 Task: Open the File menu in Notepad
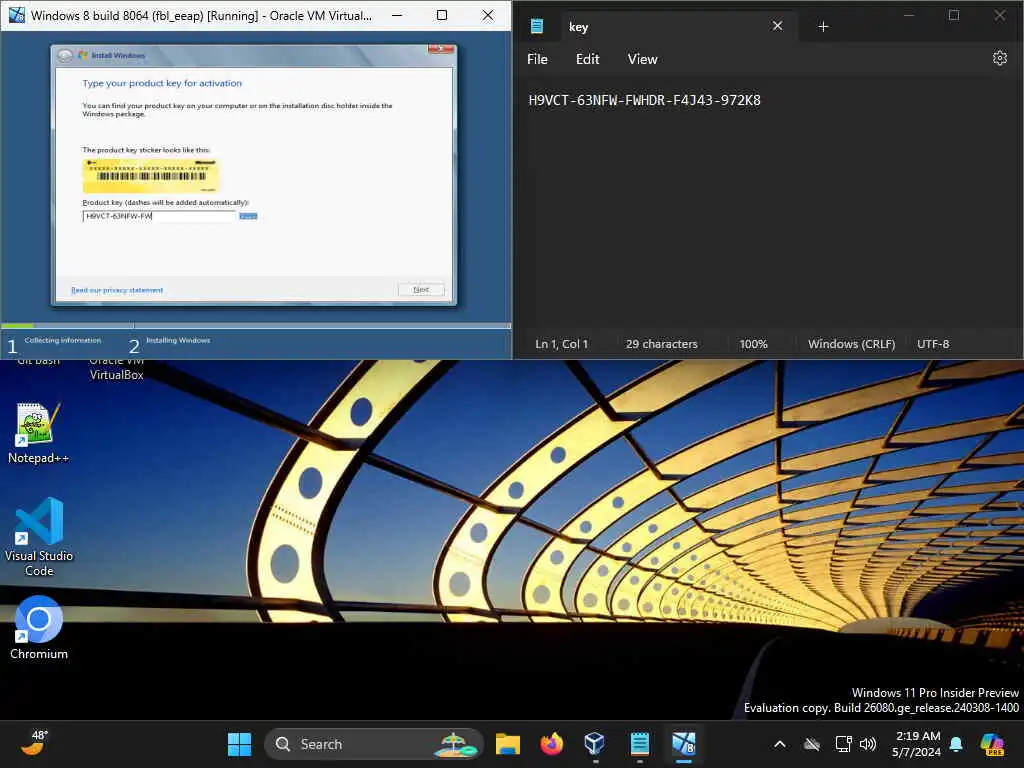point(537,59)
